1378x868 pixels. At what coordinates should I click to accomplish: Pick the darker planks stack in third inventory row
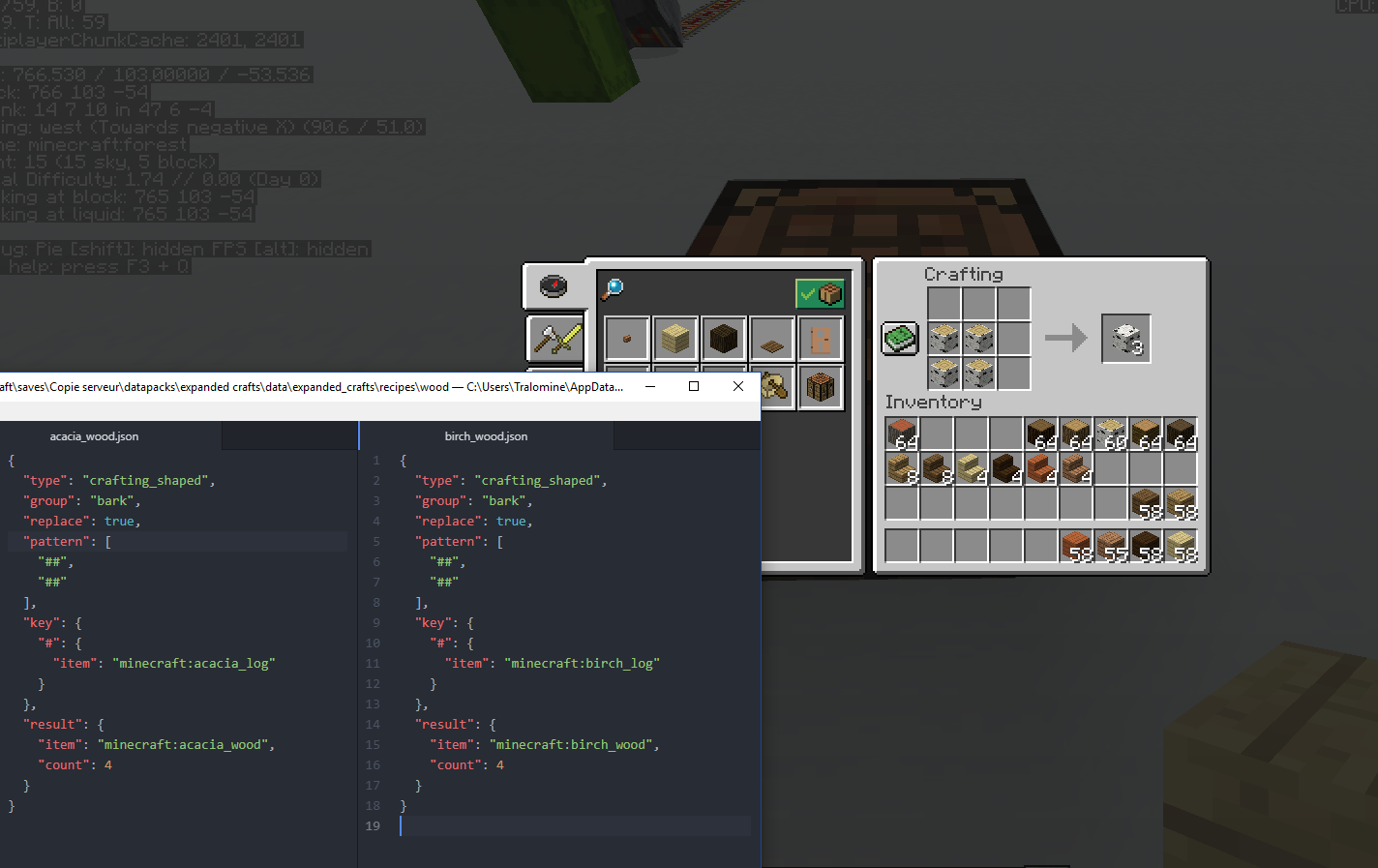coord(1146,503)
